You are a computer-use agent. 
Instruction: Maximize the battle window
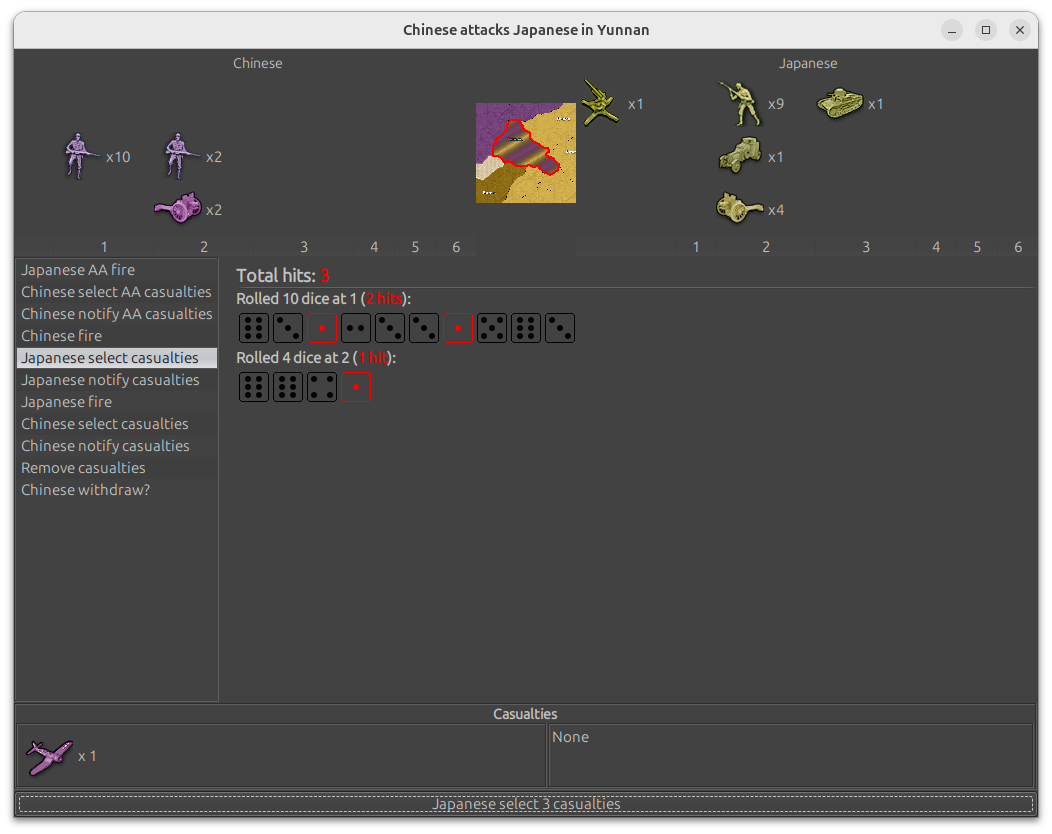click(x=986, y=30)
